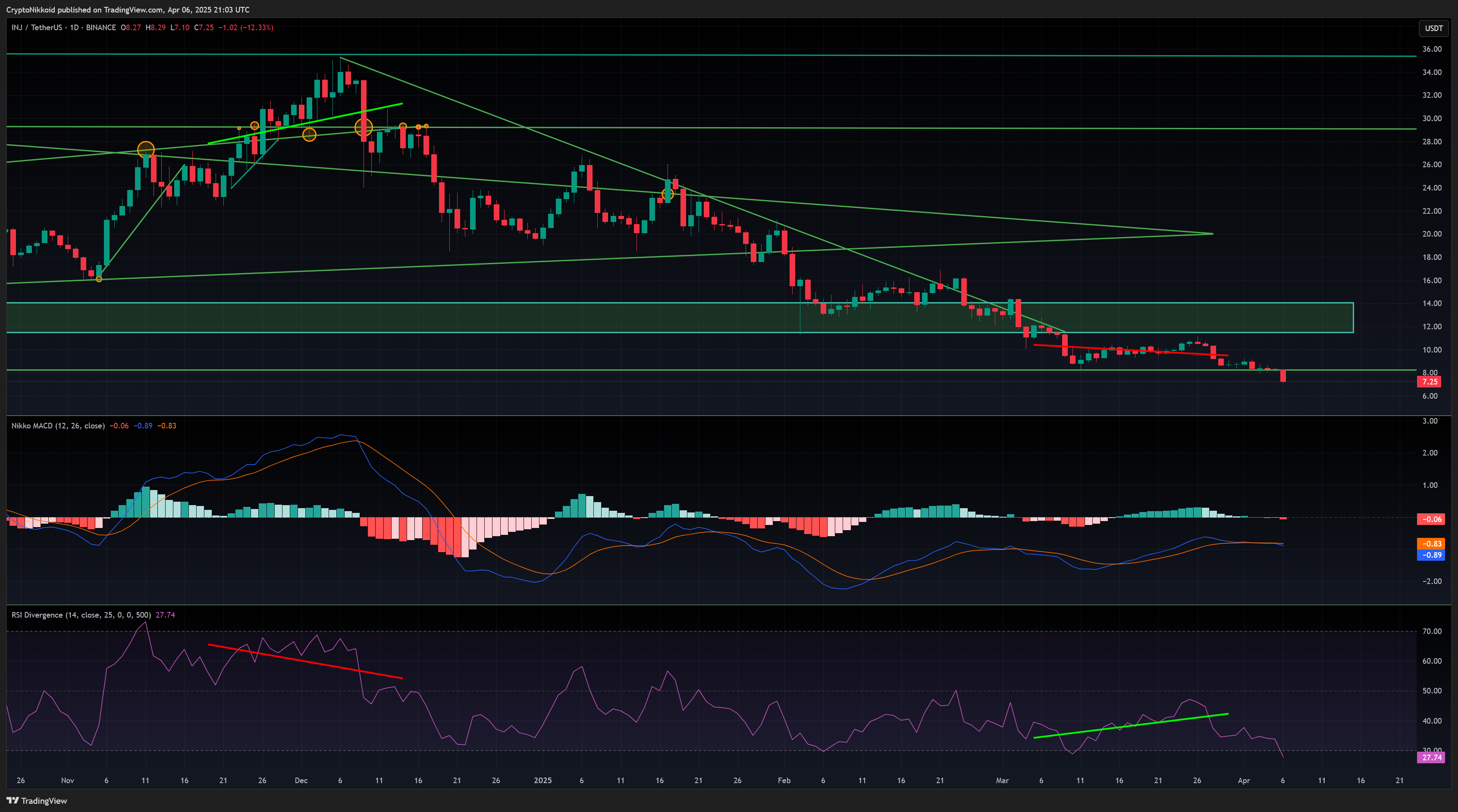This screenshot has width=1458, height=812.
Task: Click the Feb label on time axis
Action: coord(784,780)
